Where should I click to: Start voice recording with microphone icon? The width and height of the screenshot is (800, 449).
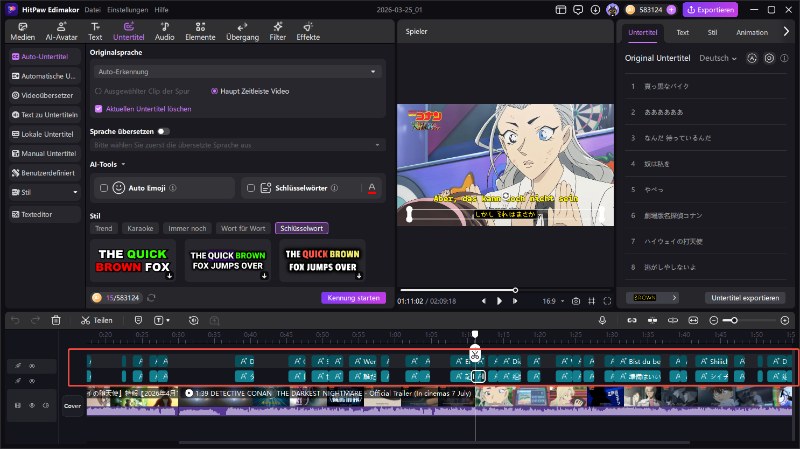(x=602, y=320)
